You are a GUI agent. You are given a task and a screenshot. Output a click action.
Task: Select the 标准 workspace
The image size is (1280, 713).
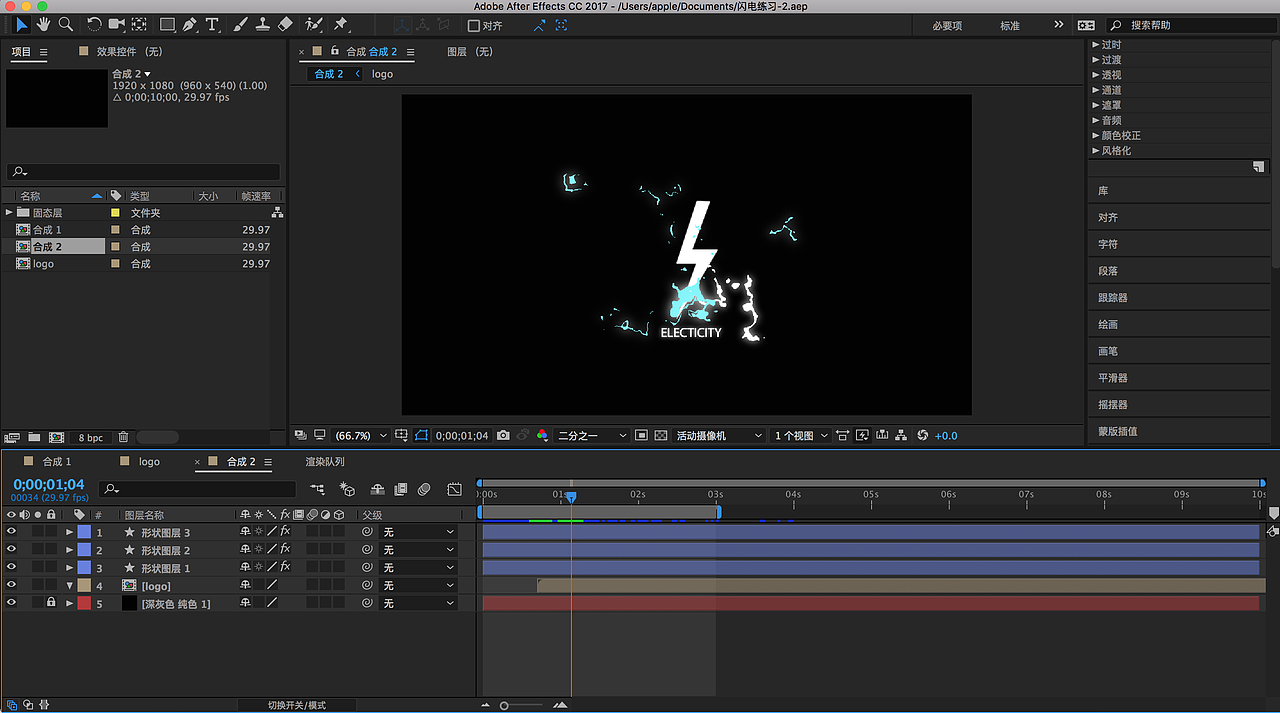[x=1010, y=26]
